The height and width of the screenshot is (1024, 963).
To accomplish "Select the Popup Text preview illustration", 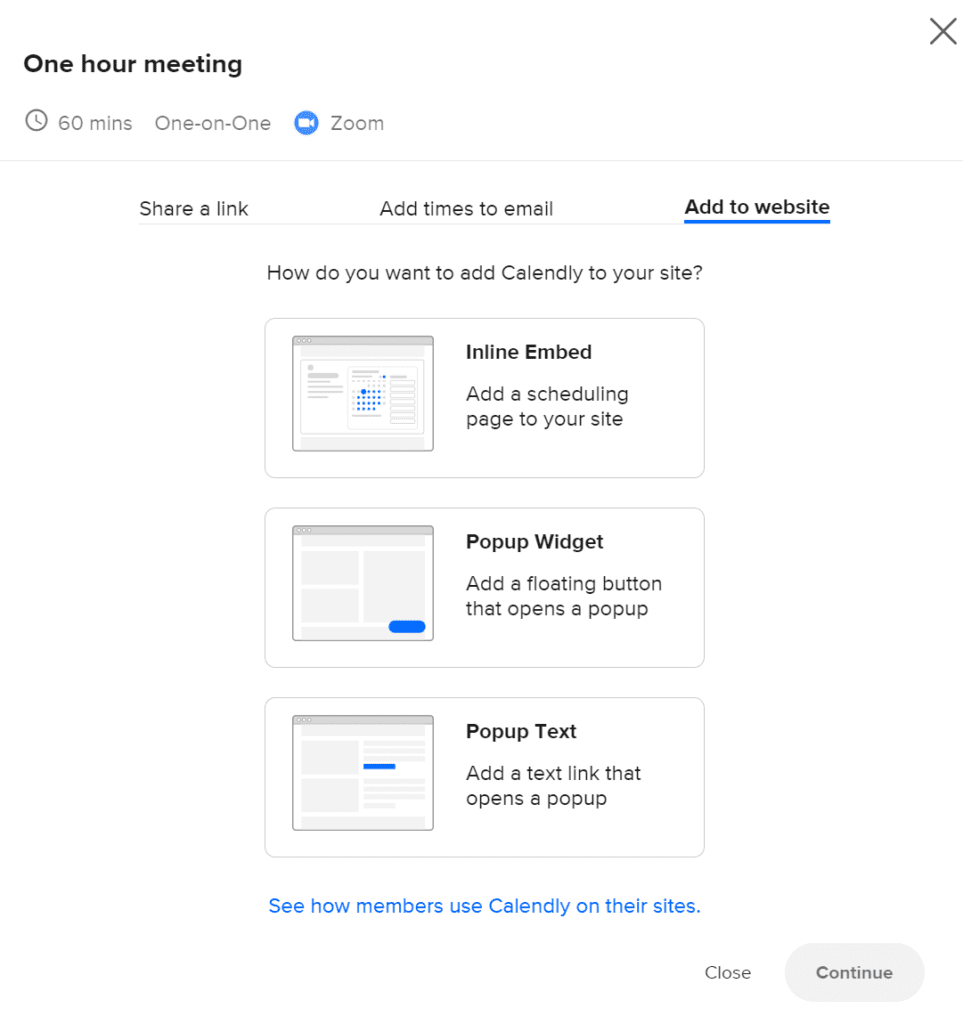I will coord(362,773).
